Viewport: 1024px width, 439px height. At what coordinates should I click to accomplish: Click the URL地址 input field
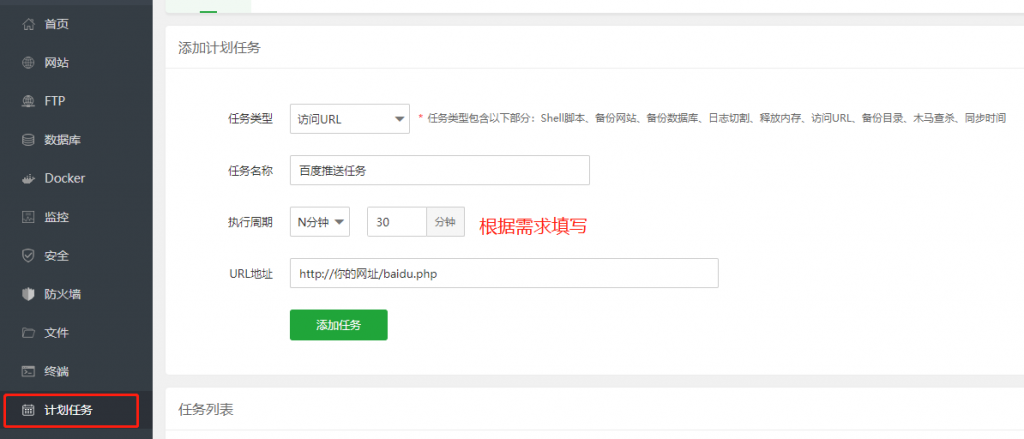pos(503,274)
